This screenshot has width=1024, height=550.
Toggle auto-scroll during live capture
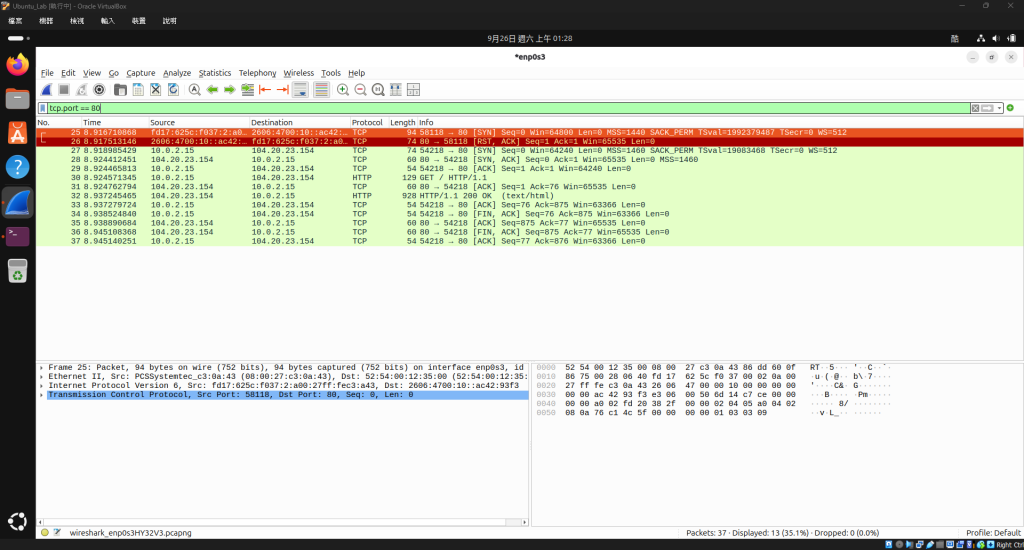(300, 89)
